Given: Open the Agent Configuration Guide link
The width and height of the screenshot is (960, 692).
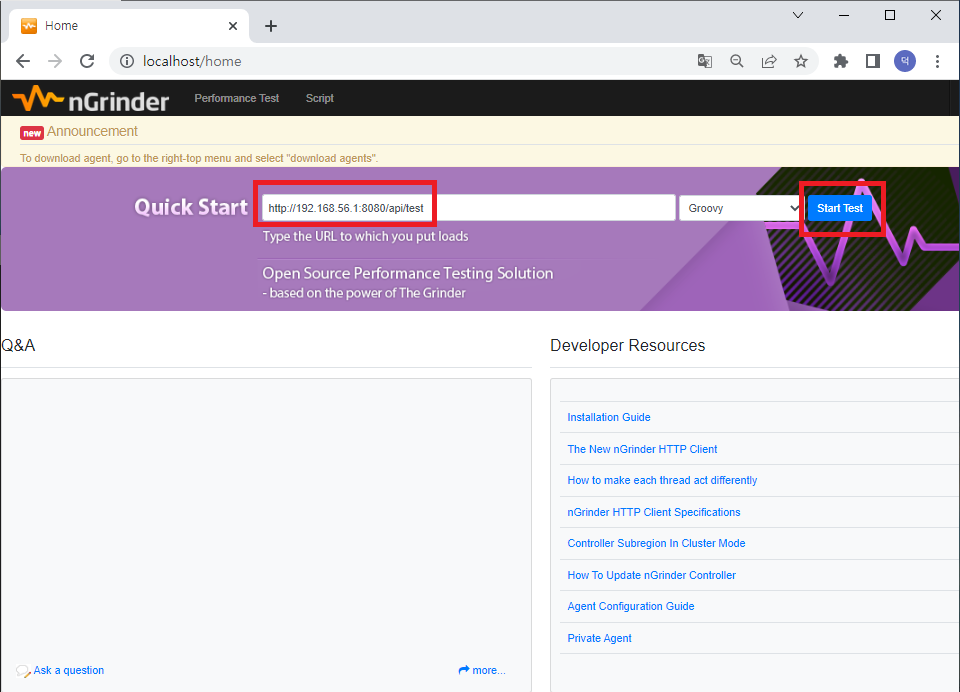Looking at the screenshot, I should pyautogui.click(x=630, y=606).
